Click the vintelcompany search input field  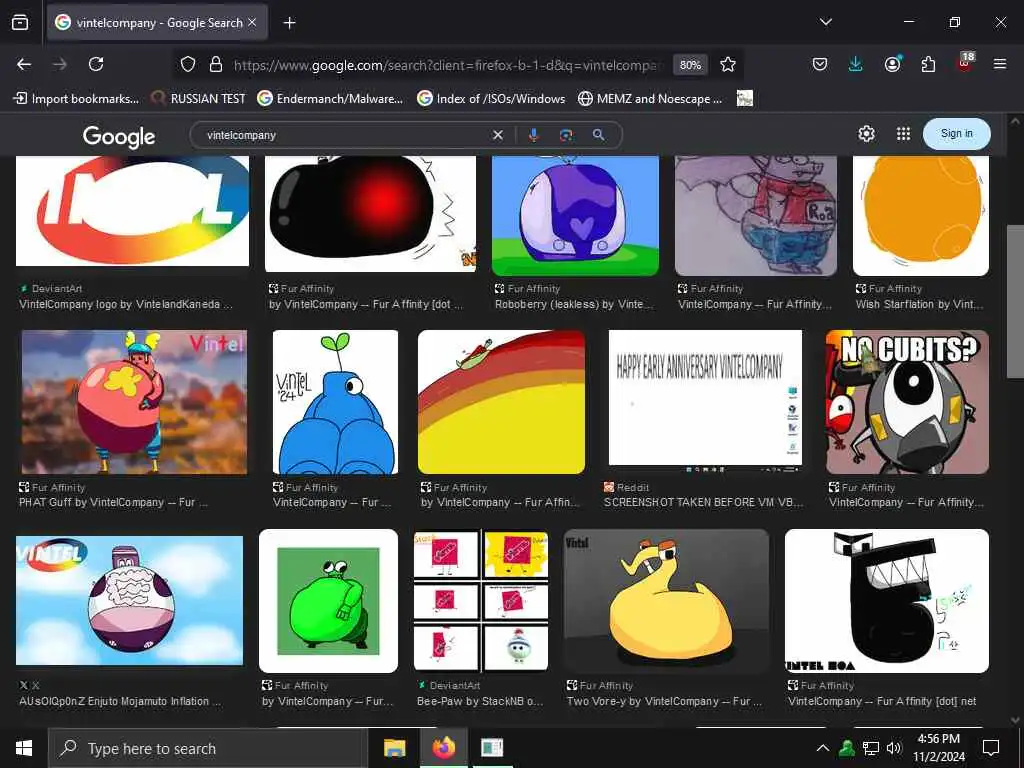[x=343, y=135]
